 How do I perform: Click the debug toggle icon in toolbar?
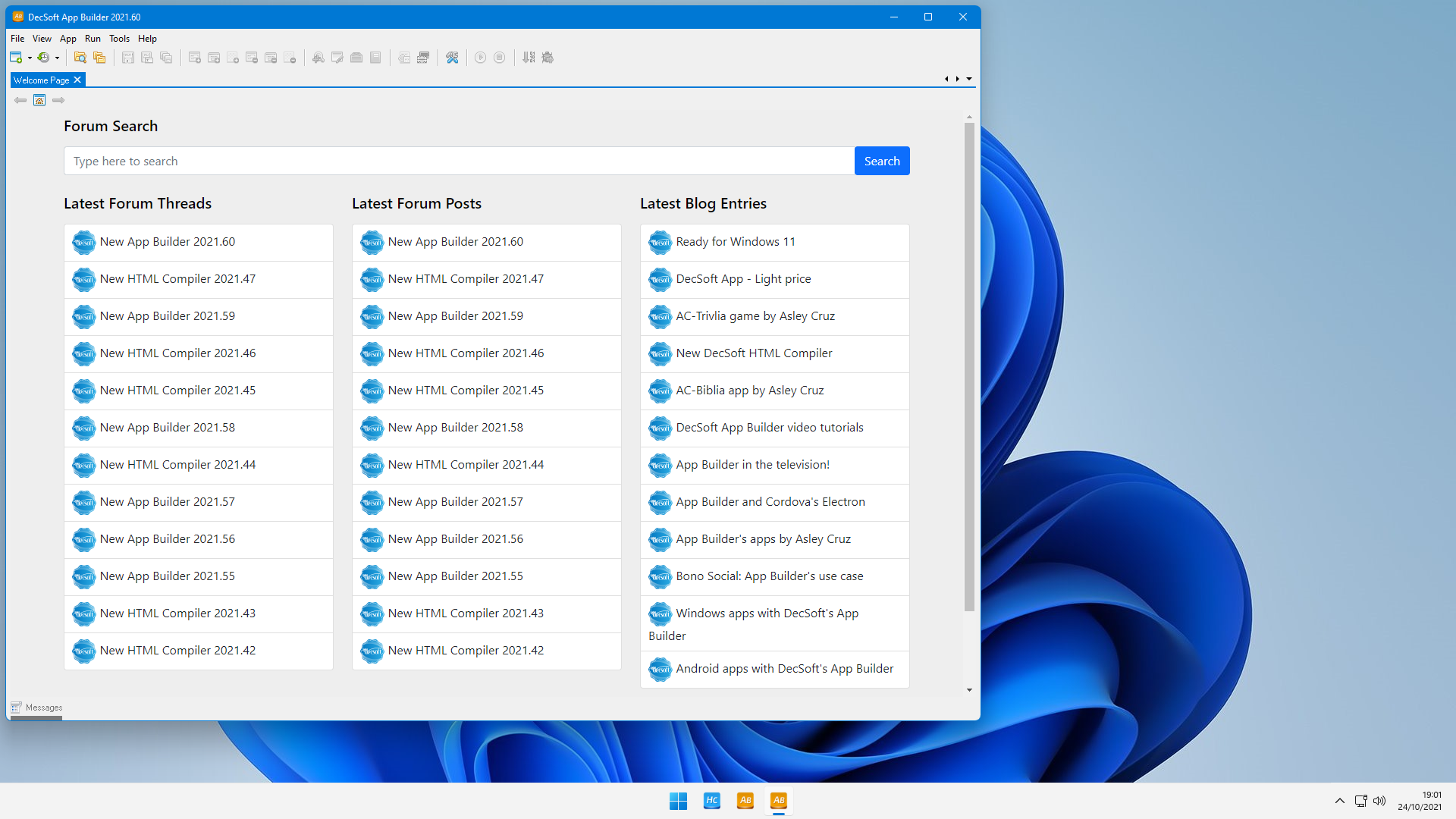546,57
